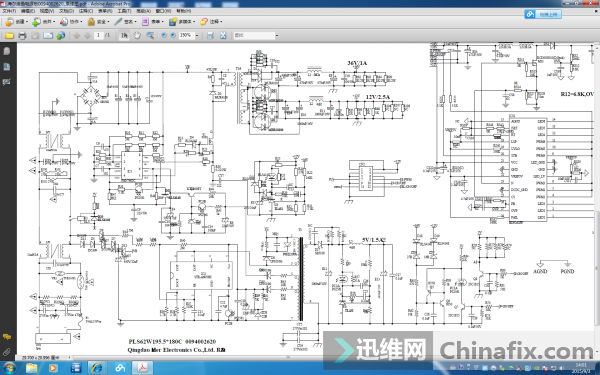Click the email envelope icon

coord(48,36)
